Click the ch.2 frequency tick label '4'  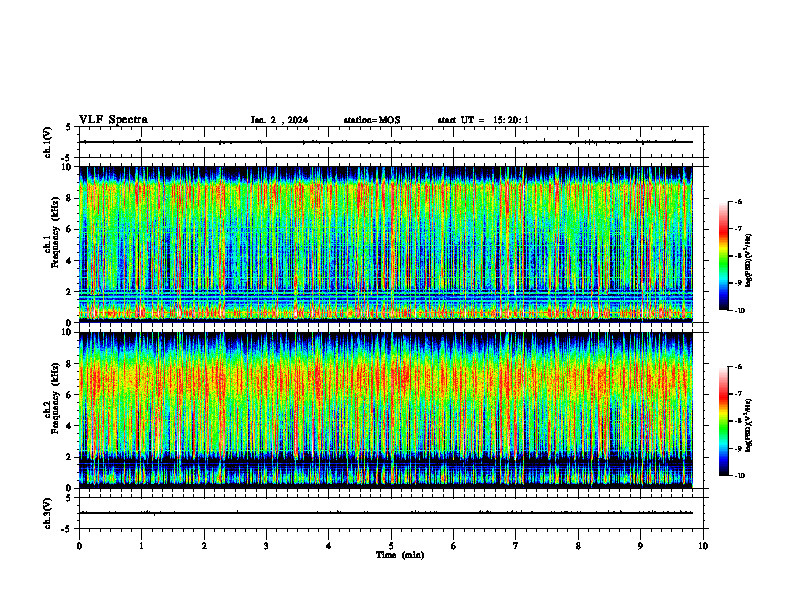pos(70,426)
